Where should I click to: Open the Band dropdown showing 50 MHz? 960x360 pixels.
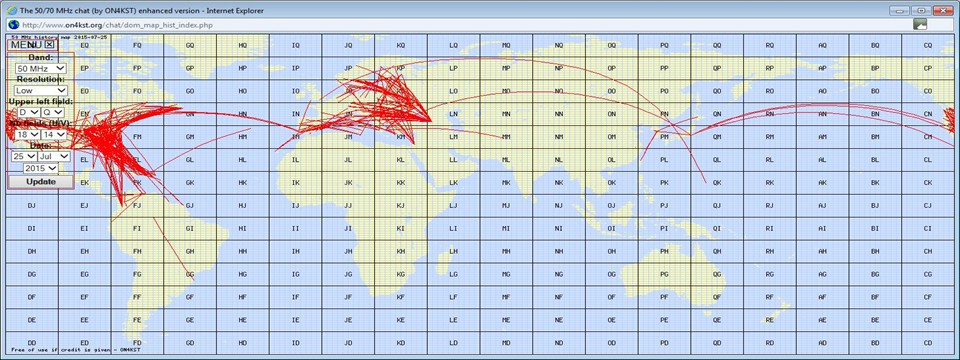(x=41, y=69)
